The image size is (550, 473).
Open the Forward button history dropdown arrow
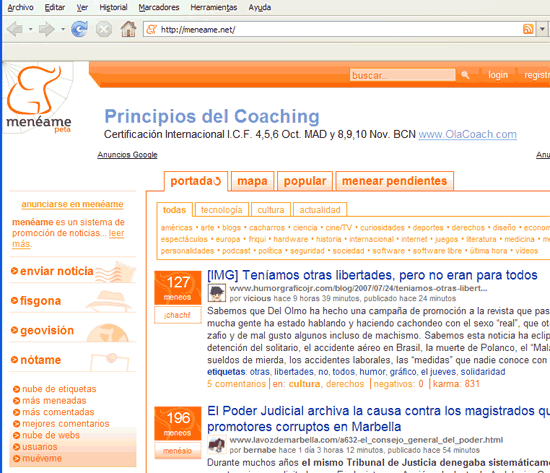point(63,29)
